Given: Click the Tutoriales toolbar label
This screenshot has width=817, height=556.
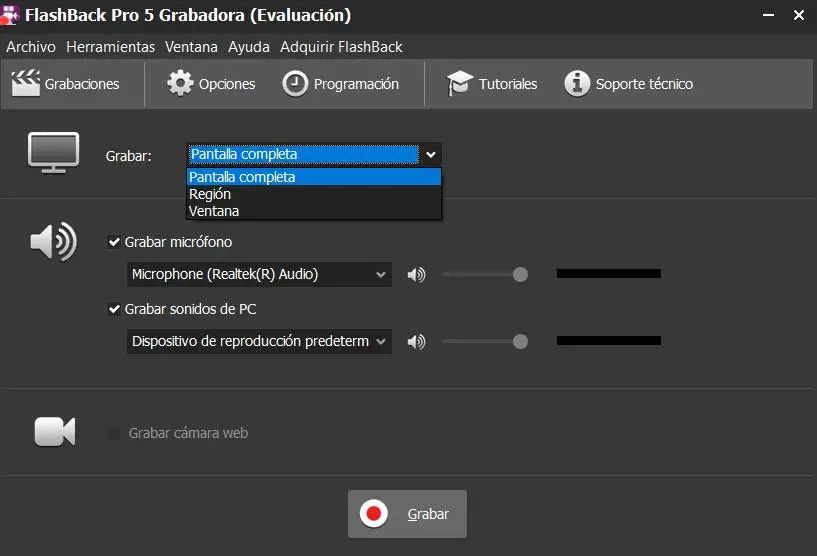Looking at the screenshot, I should pyautogui.click(x=507, y=84).
